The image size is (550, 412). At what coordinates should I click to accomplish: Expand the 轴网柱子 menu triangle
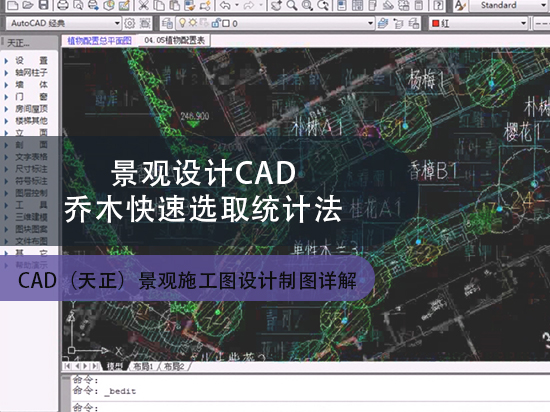(x=6, y=73)
